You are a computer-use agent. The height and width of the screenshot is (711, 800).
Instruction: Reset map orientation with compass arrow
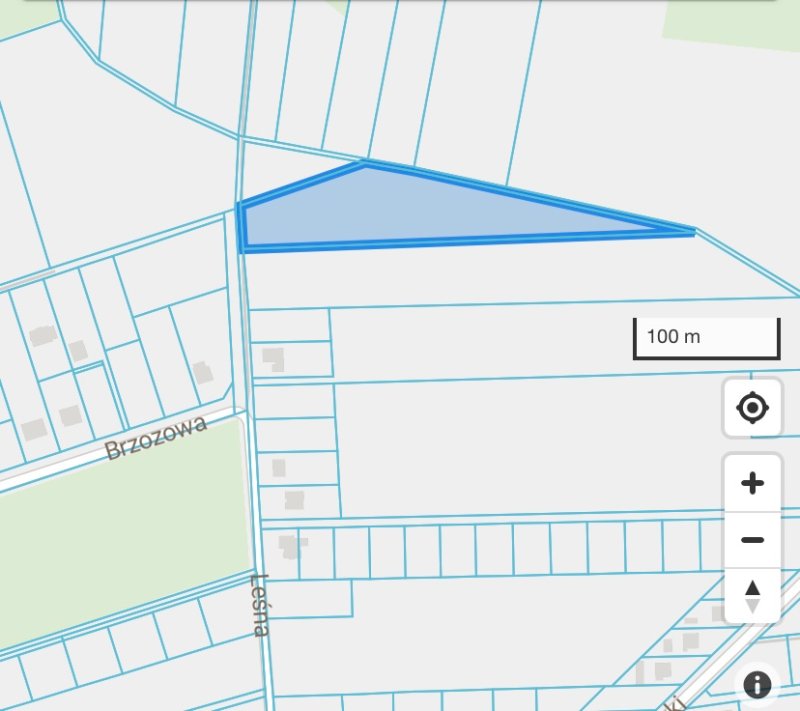752,596
